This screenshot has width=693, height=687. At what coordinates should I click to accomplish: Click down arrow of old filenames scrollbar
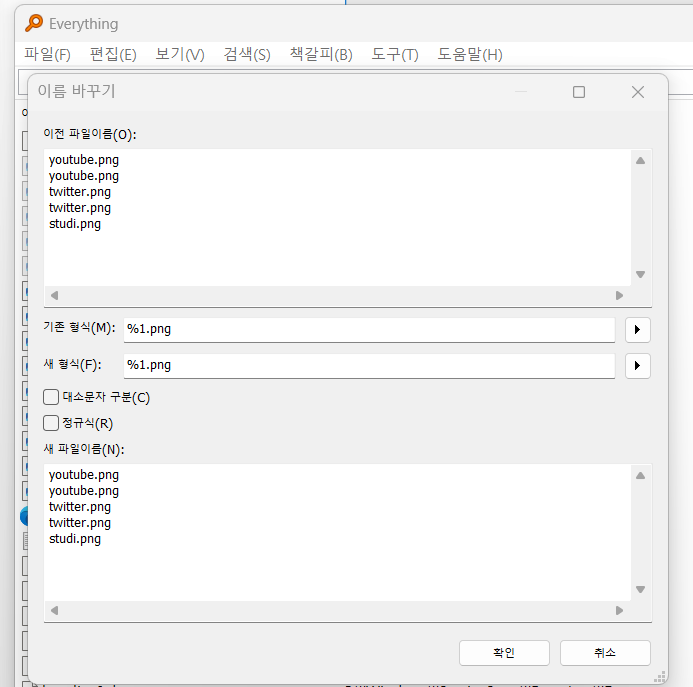click(x=640, y=275)
